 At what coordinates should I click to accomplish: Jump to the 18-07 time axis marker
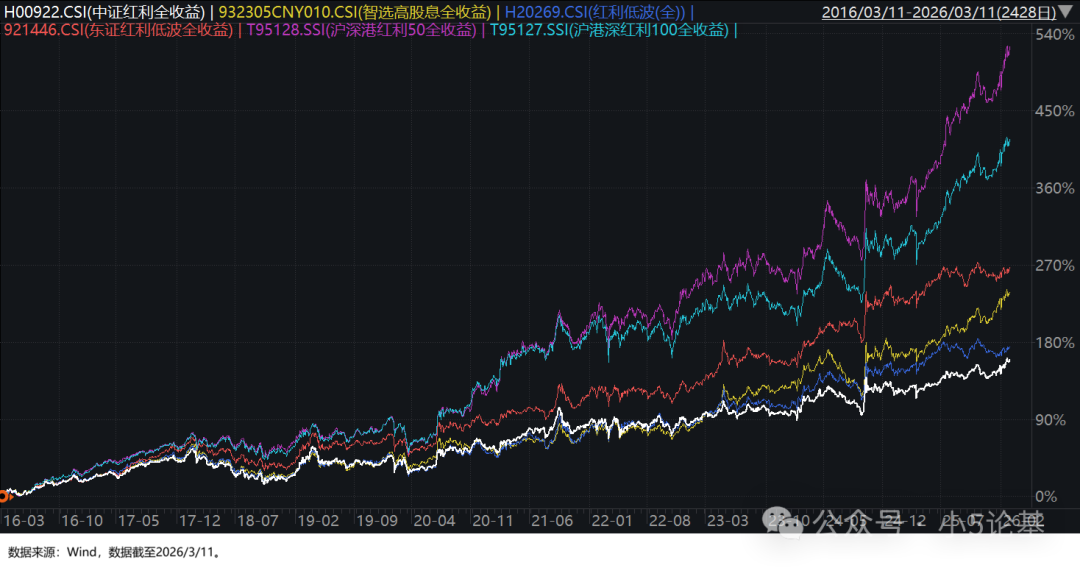[x=256, y=521]
